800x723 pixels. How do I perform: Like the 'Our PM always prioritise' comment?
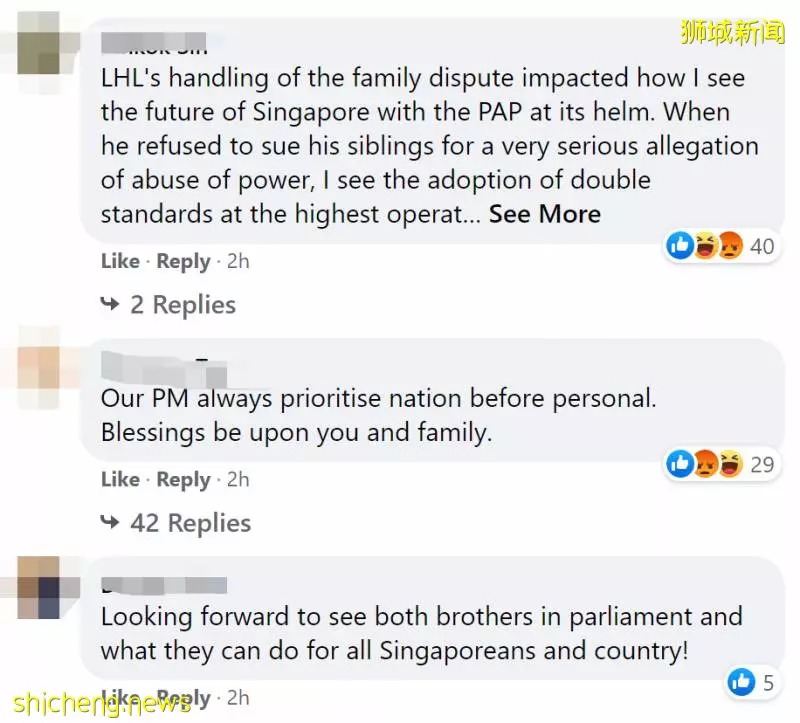click(120, 480)
